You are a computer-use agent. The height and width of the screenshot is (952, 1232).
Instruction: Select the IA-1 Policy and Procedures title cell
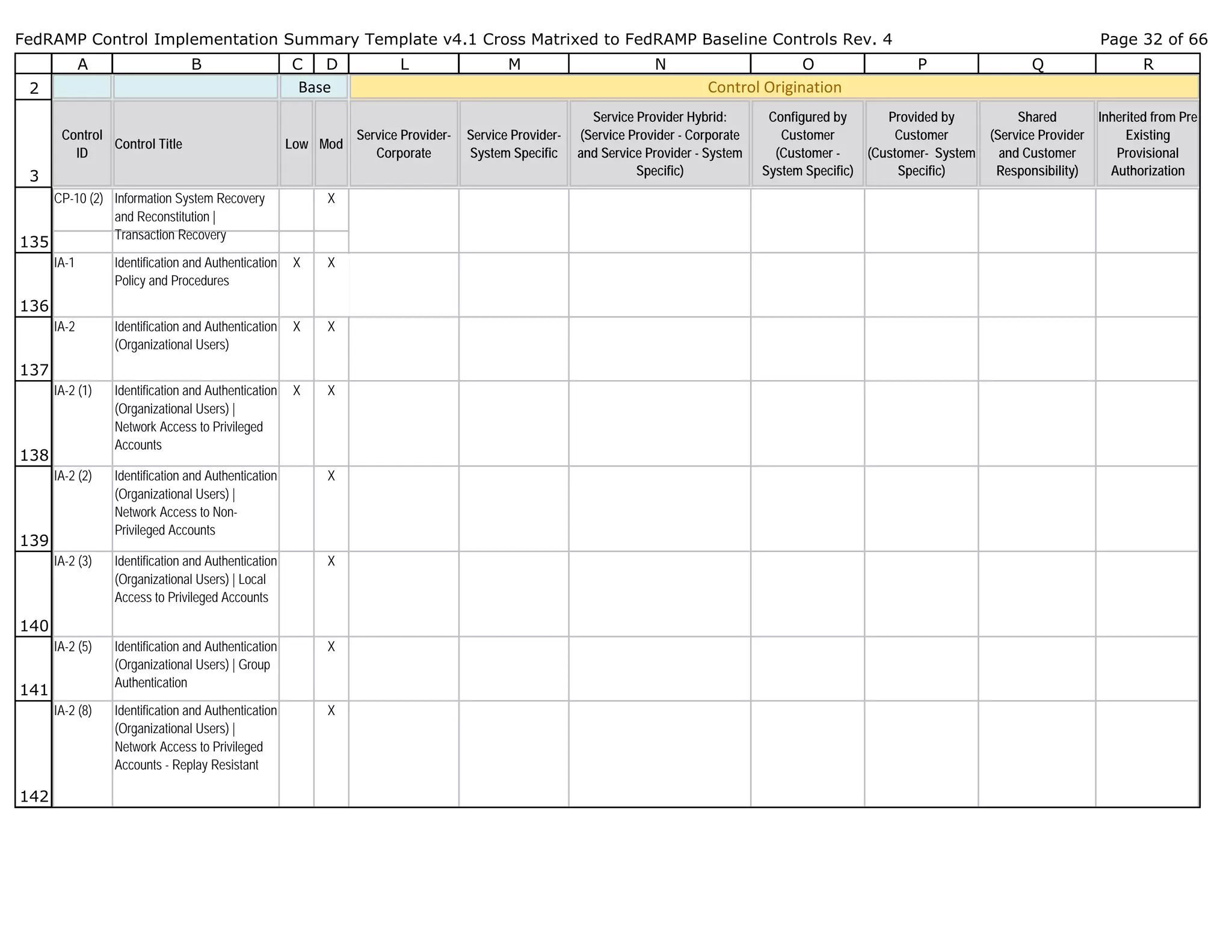coord(196,284)
